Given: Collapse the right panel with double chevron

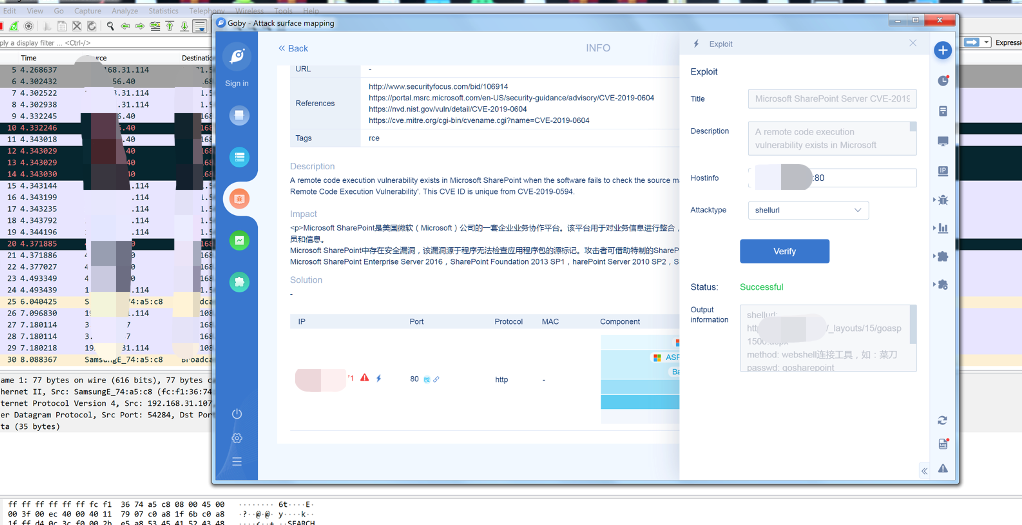Looking at the screenshot, I should tap(924, 470).
